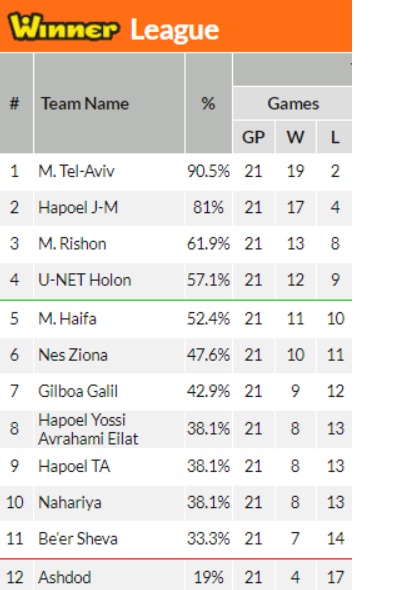Viewport: 397px width, 590px height.
Task: Click the W column header
Action: click(x=295, y=137)
